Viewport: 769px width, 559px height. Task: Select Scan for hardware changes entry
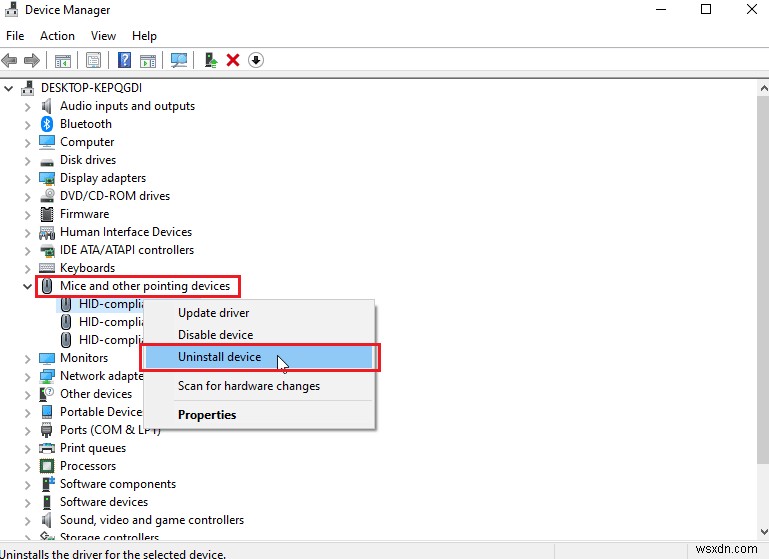pyautogui.click(x=258, y=386)
